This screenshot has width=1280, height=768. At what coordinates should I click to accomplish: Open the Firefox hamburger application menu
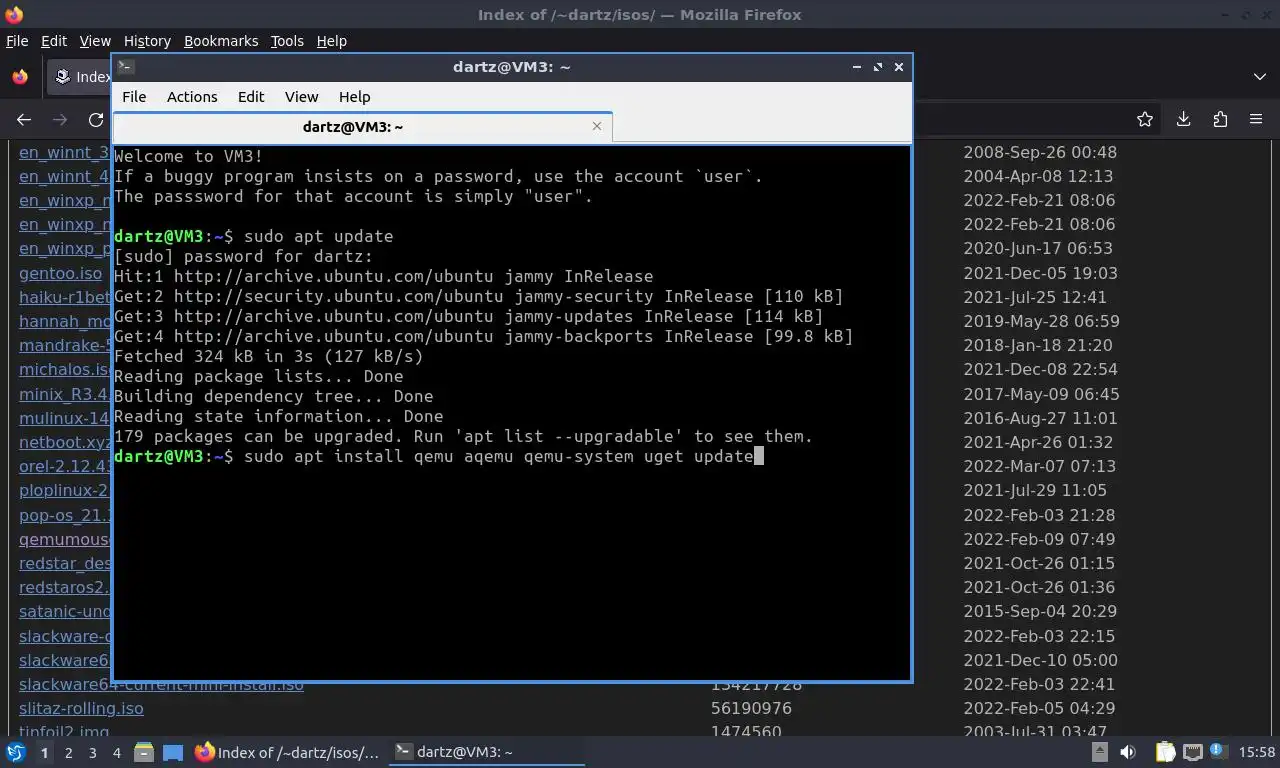1256,120
